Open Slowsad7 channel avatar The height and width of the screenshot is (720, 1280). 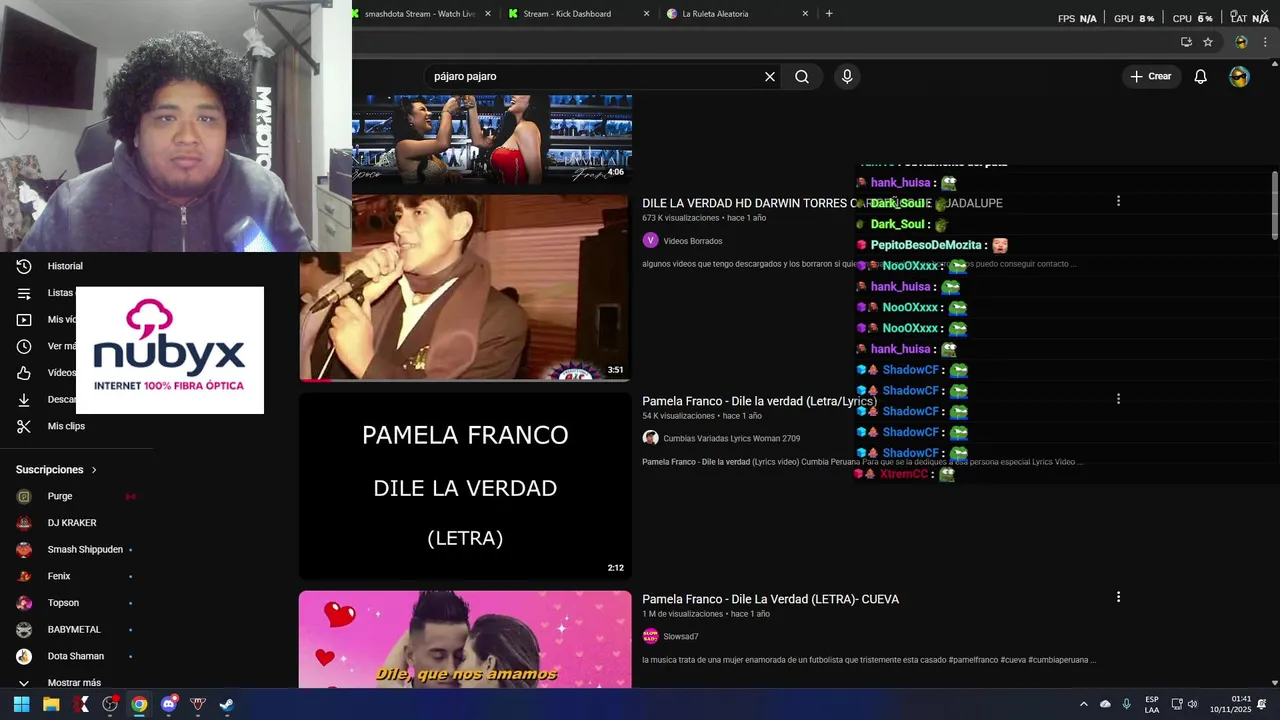(651, 636)
